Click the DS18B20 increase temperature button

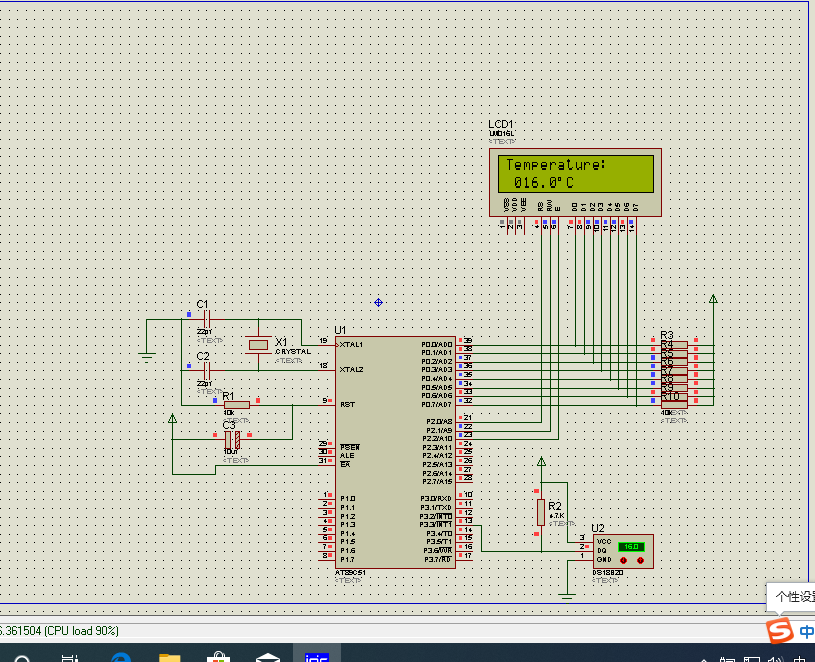pos(640,560)
